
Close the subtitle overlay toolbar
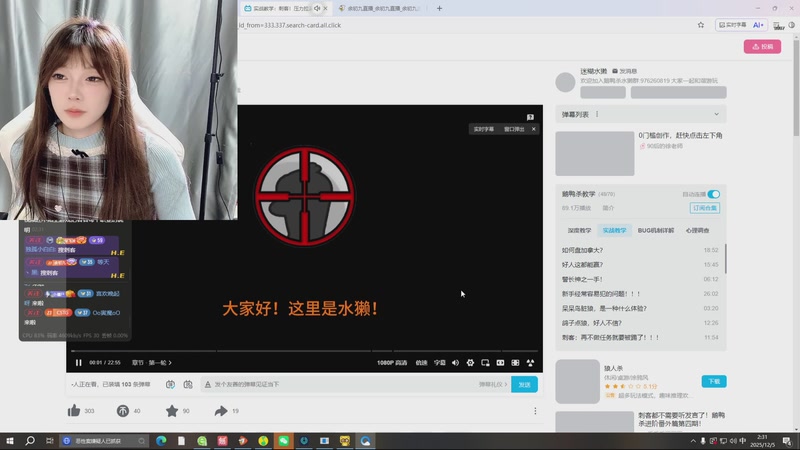click(x=534, y=129)
